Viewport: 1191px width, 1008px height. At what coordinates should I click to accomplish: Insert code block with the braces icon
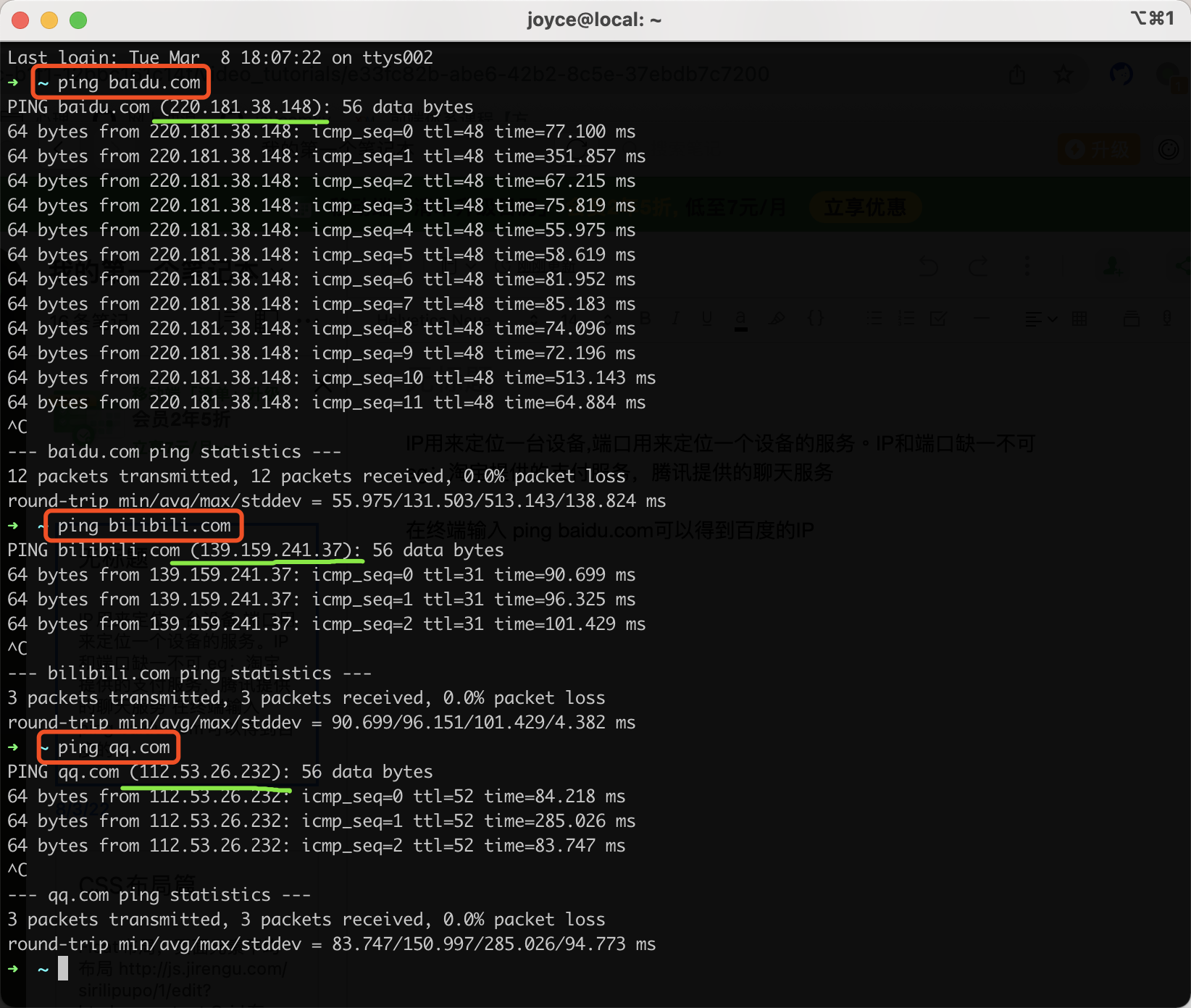pos(816,318)
